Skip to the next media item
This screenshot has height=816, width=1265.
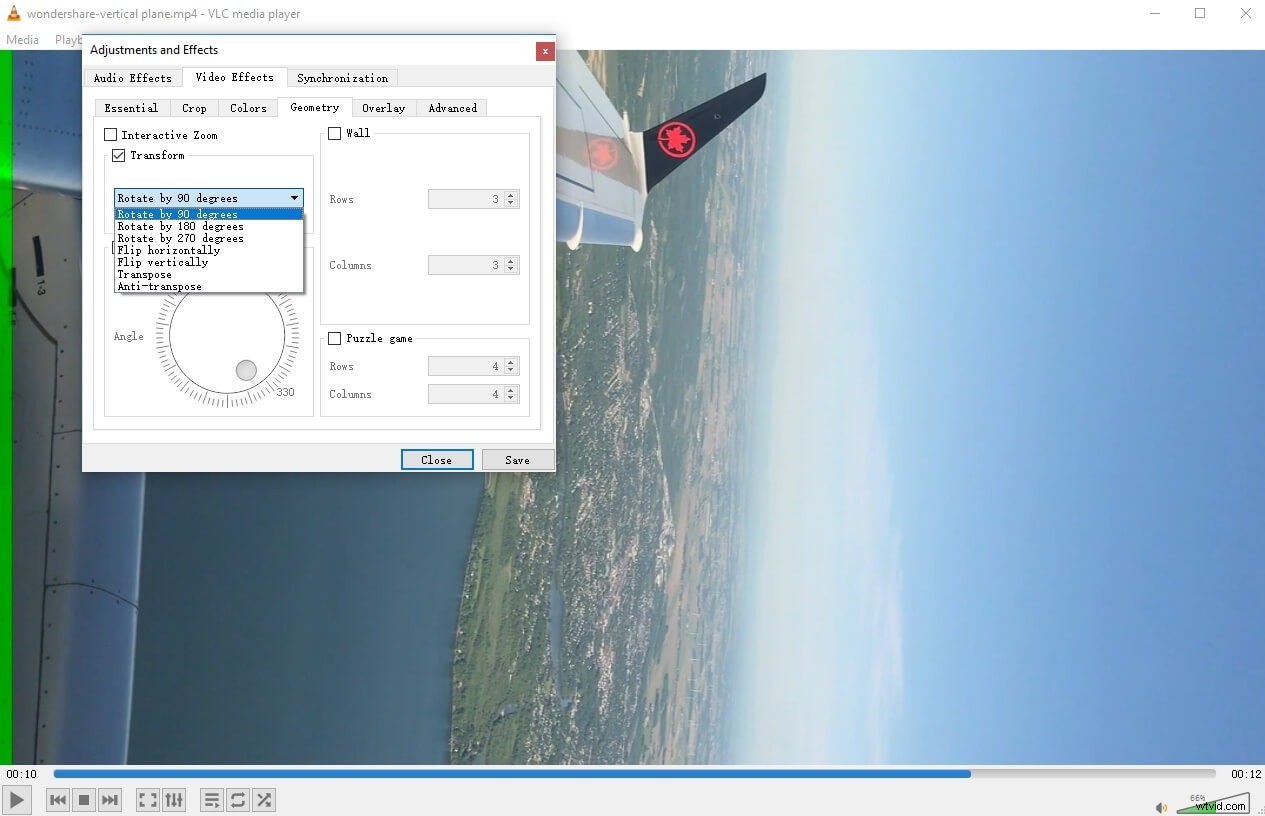[x=110, y=799]
